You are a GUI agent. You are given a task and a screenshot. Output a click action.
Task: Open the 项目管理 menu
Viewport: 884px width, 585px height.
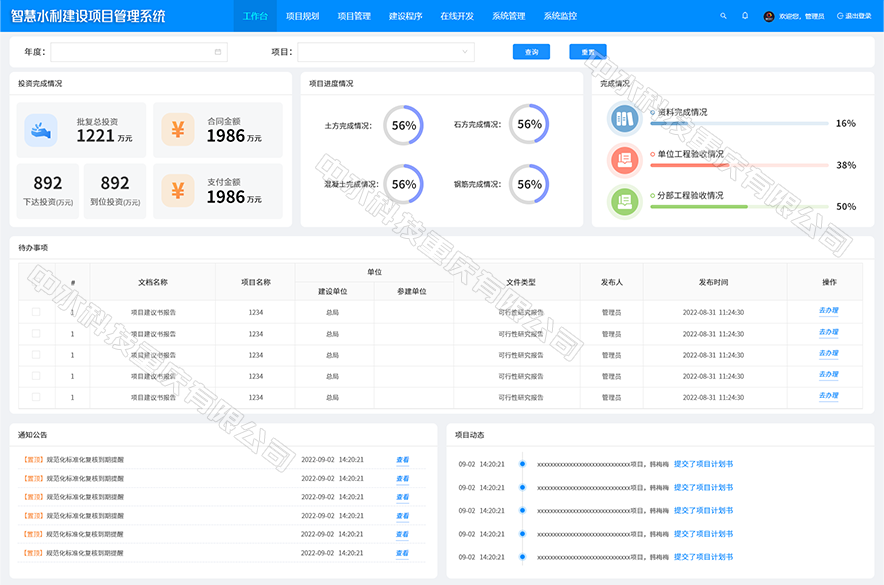[x=354, y=16]
